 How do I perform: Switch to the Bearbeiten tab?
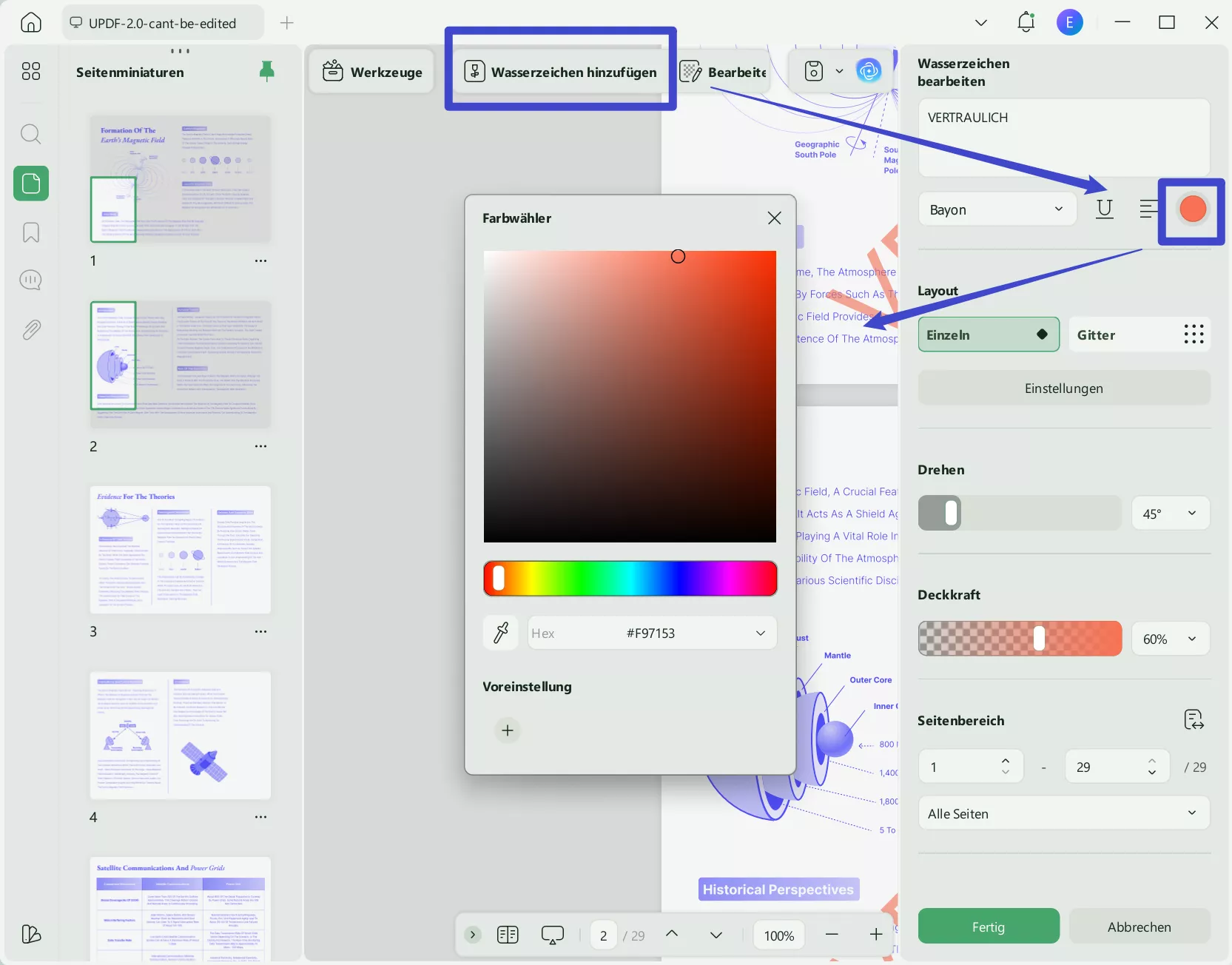[x=723, y=72]
